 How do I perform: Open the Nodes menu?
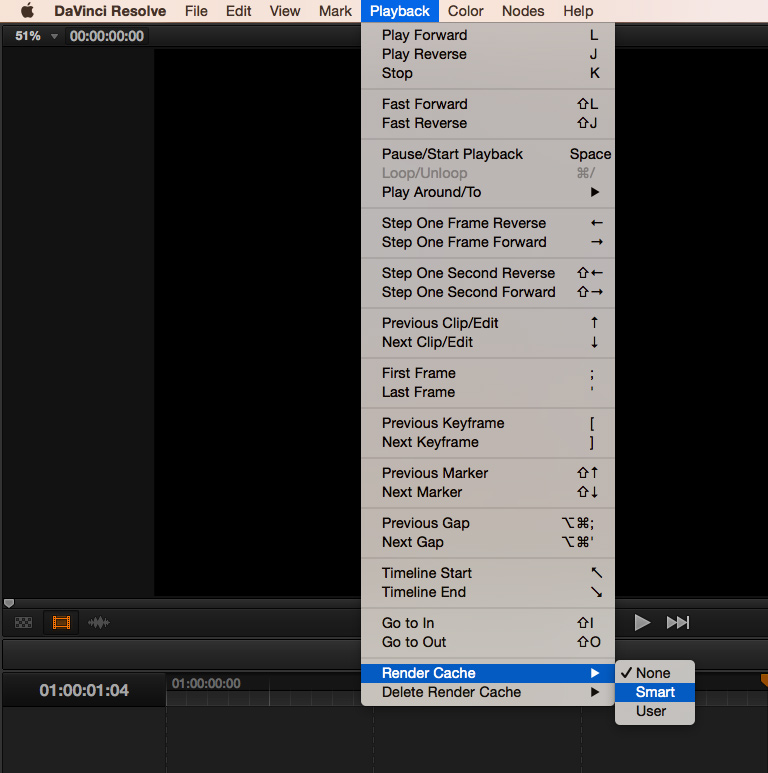(x=523, y=11)
